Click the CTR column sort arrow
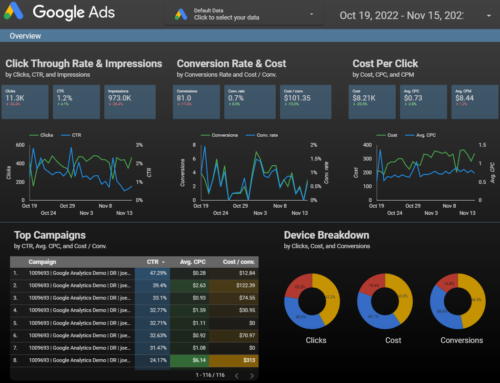This screenshot has width=500, height=383. pos(163,262)
